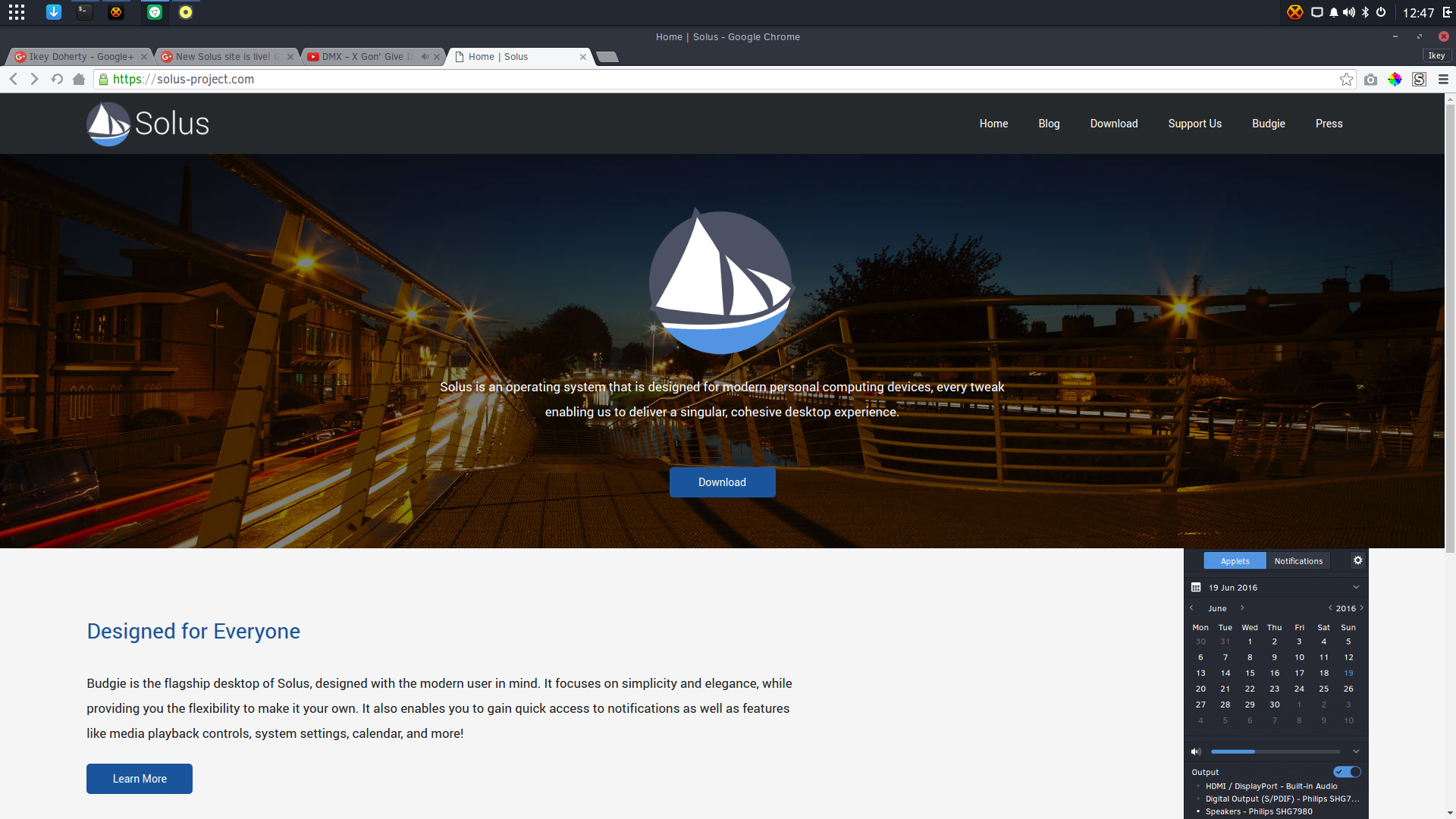The width and height of the screenshot is (1456, 819).
Task: Open the terminal from the top panel
Action: (x=85, y=12)
